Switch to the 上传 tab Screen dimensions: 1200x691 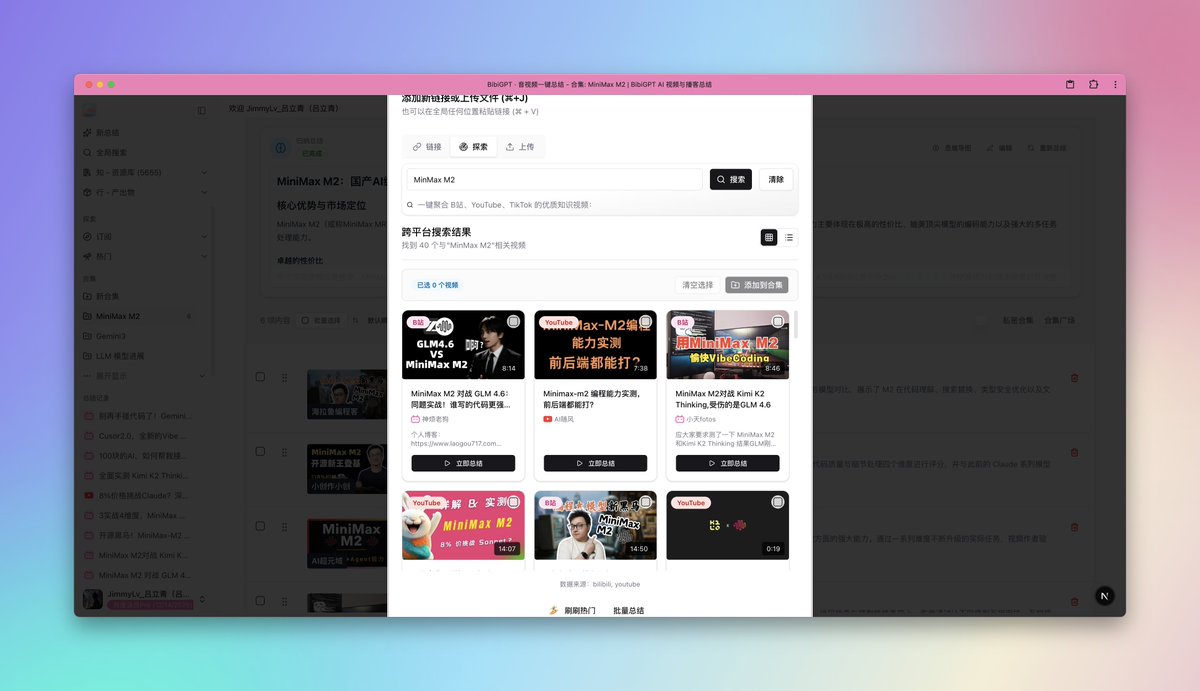point(520,147)
